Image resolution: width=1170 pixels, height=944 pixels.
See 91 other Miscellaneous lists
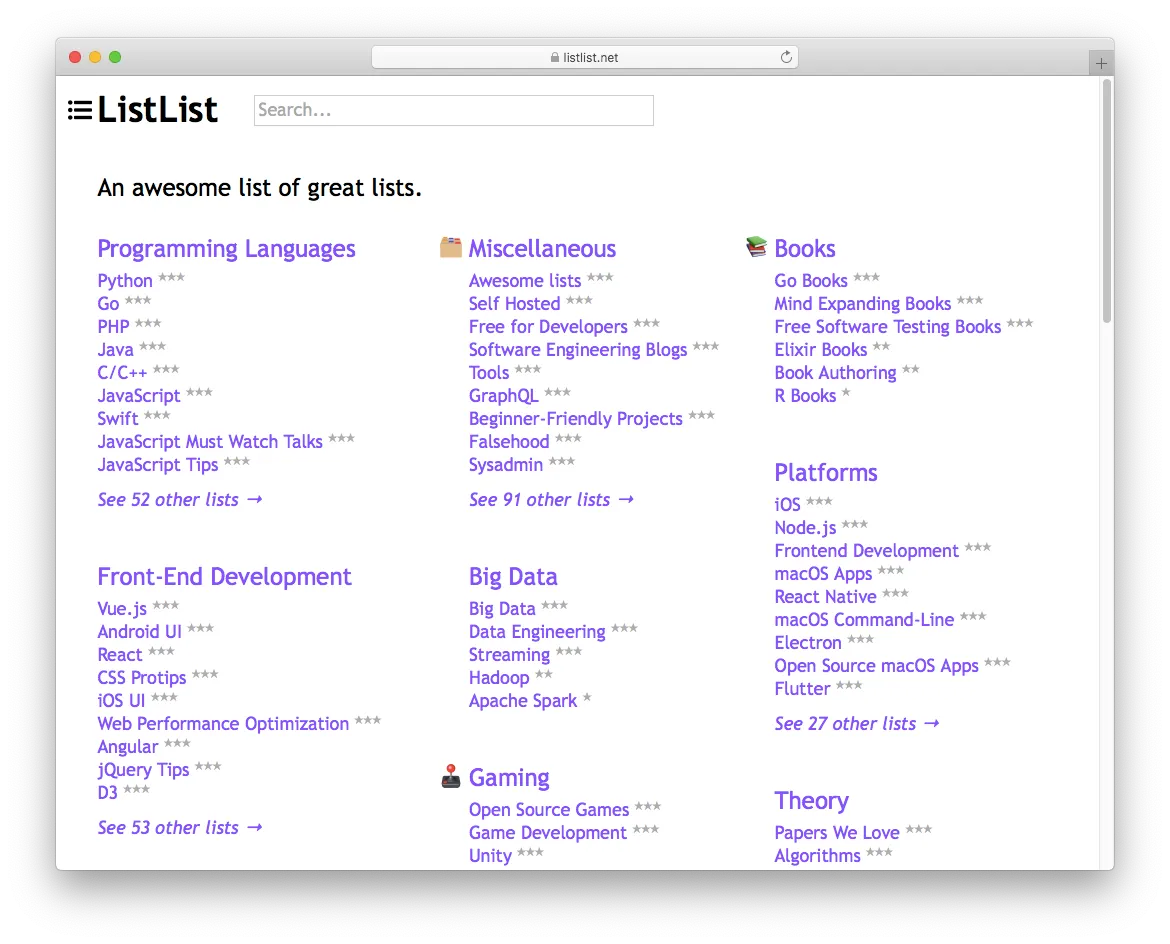[x=541, y=499]
